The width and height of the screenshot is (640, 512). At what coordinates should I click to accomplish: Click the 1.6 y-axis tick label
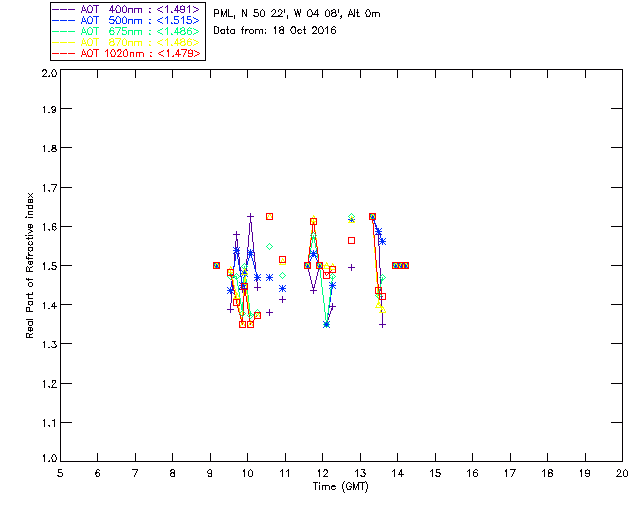pyautogui.click(x=49, y=227)
